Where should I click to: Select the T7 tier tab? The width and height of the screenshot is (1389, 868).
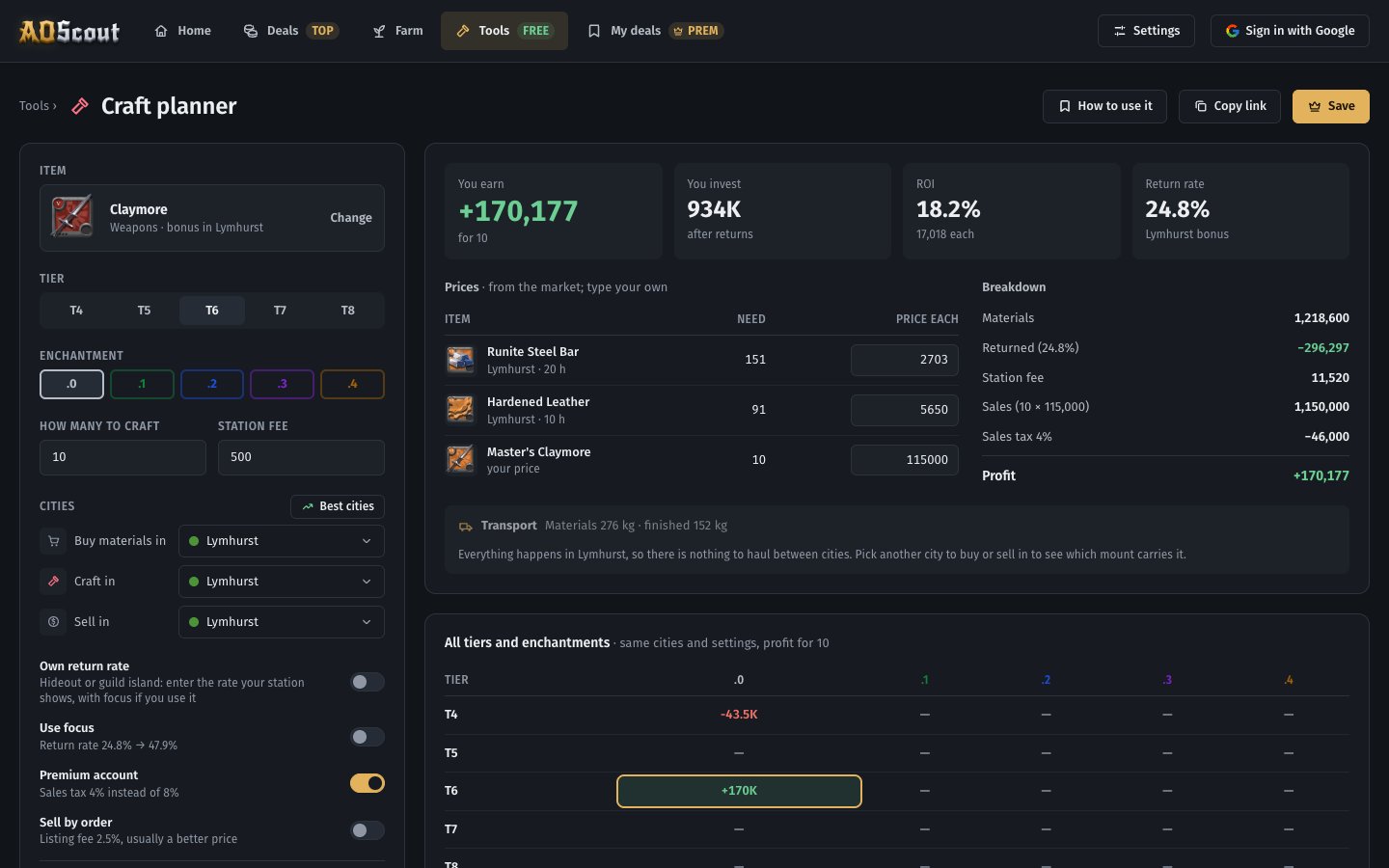point(280,311)
